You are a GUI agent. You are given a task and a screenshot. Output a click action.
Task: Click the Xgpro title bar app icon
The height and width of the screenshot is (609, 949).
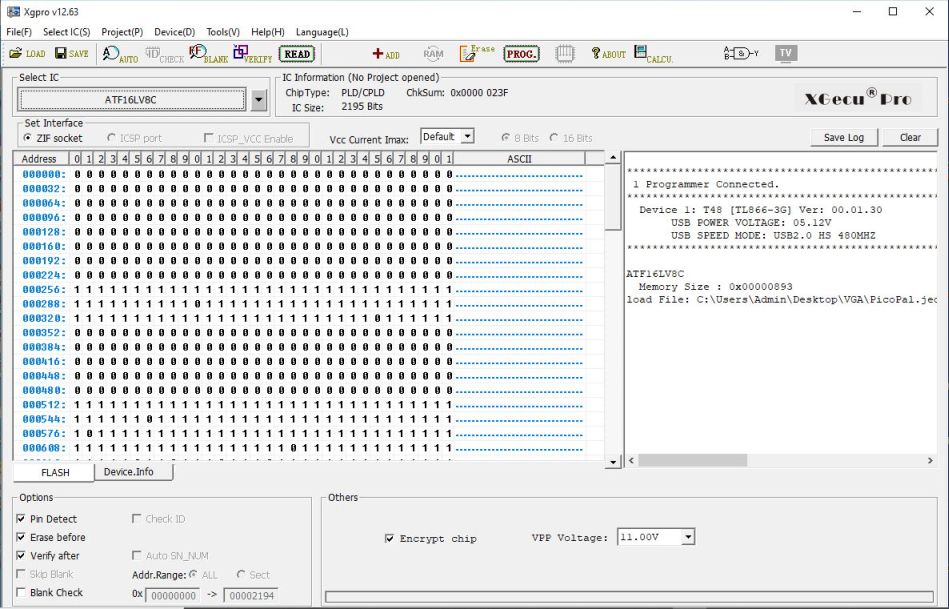pyautogui.click(x=13, y=12)
